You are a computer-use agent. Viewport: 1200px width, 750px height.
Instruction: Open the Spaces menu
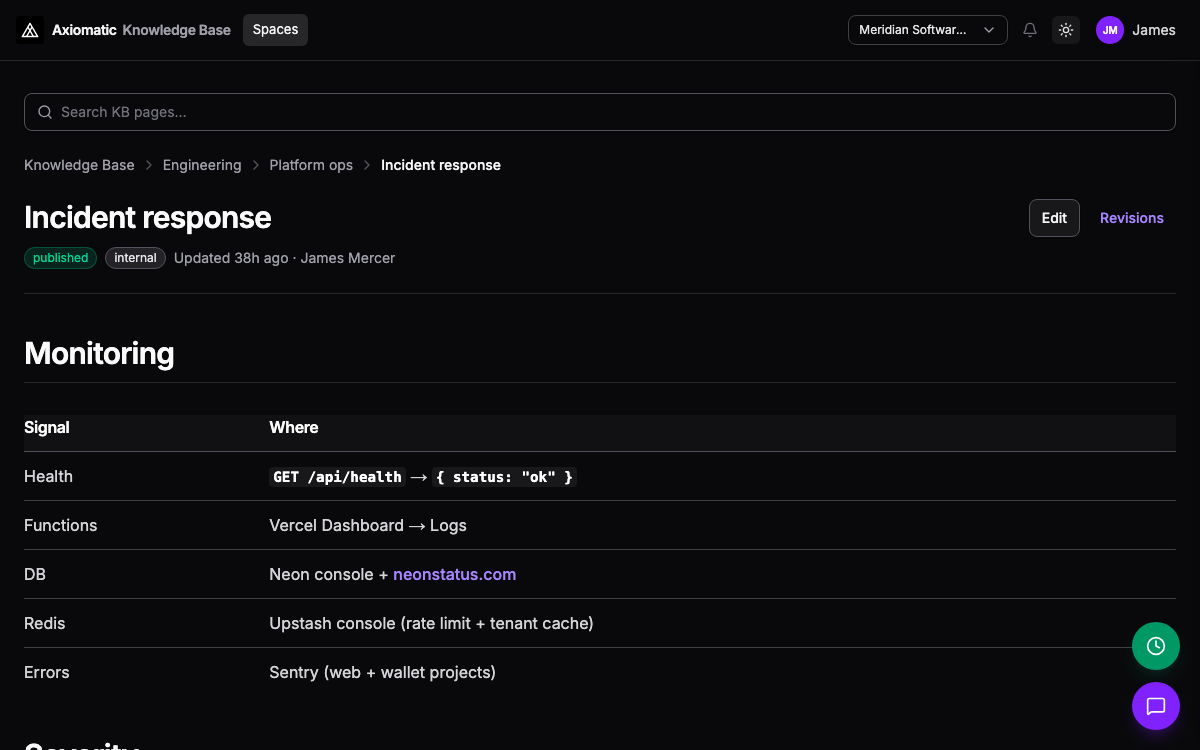275,30
